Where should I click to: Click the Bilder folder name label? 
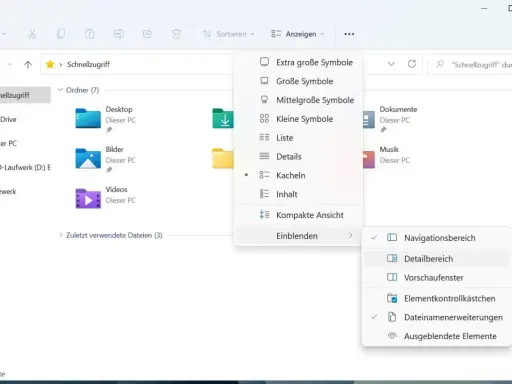pyautogui.click(x=114, y=149)
